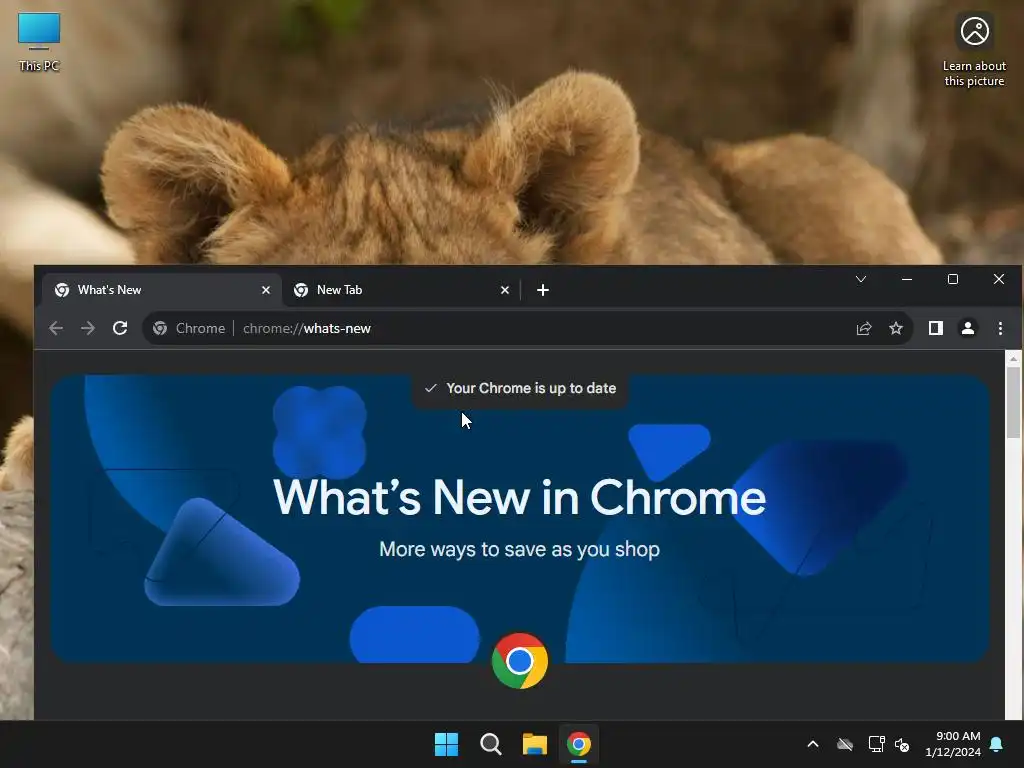Click the Chrome taskbar icon
Viewport: 1024px width, 768px height.
[579, 744]
